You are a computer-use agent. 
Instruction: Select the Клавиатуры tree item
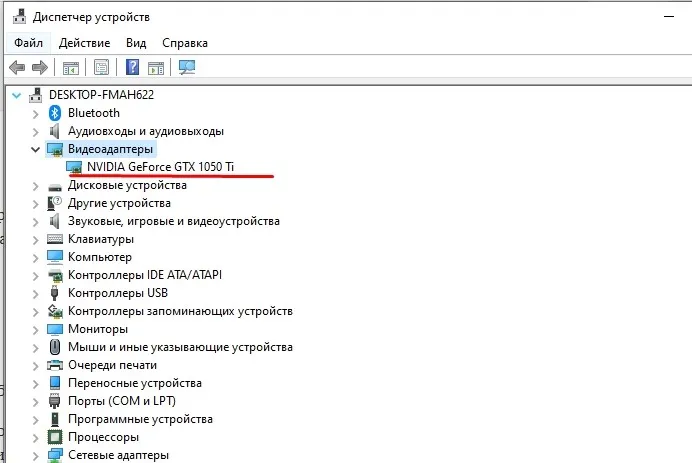point(100,239)
